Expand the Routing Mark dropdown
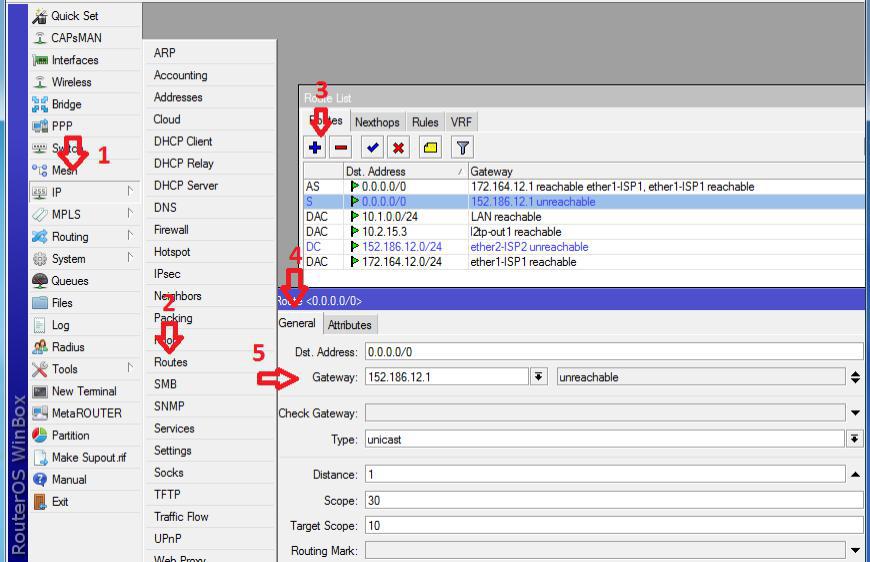Viewport: 870px width, 562px height. coord(855,550)
